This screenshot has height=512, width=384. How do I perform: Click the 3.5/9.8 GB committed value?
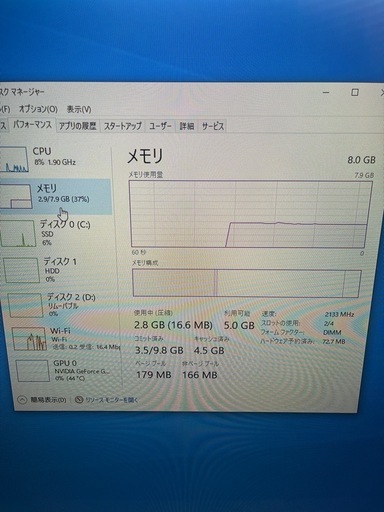click(159, 350)
